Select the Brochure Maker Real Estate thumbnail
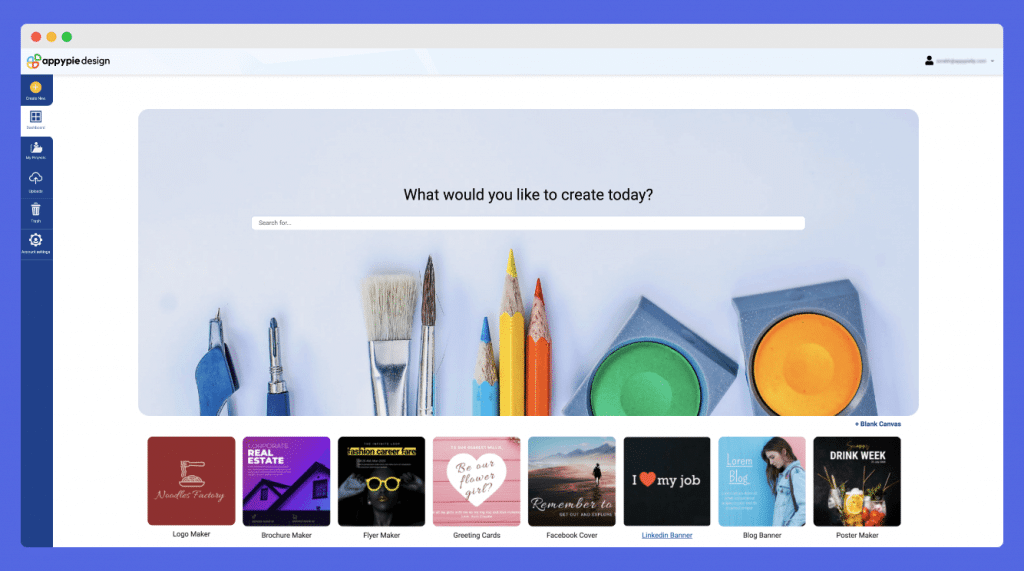The image size is (1024, 571). point(286,481)
